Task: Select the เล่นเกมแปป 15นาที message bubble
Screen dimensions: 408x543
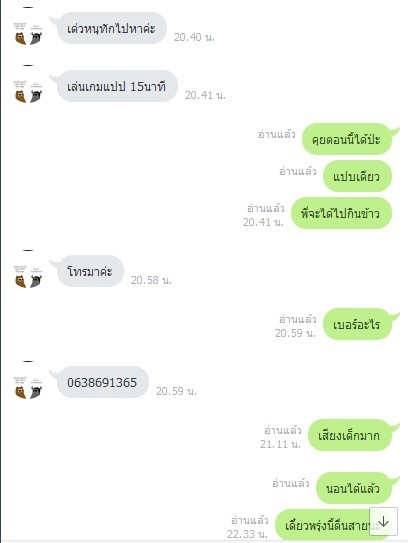Action: [117, 86]
